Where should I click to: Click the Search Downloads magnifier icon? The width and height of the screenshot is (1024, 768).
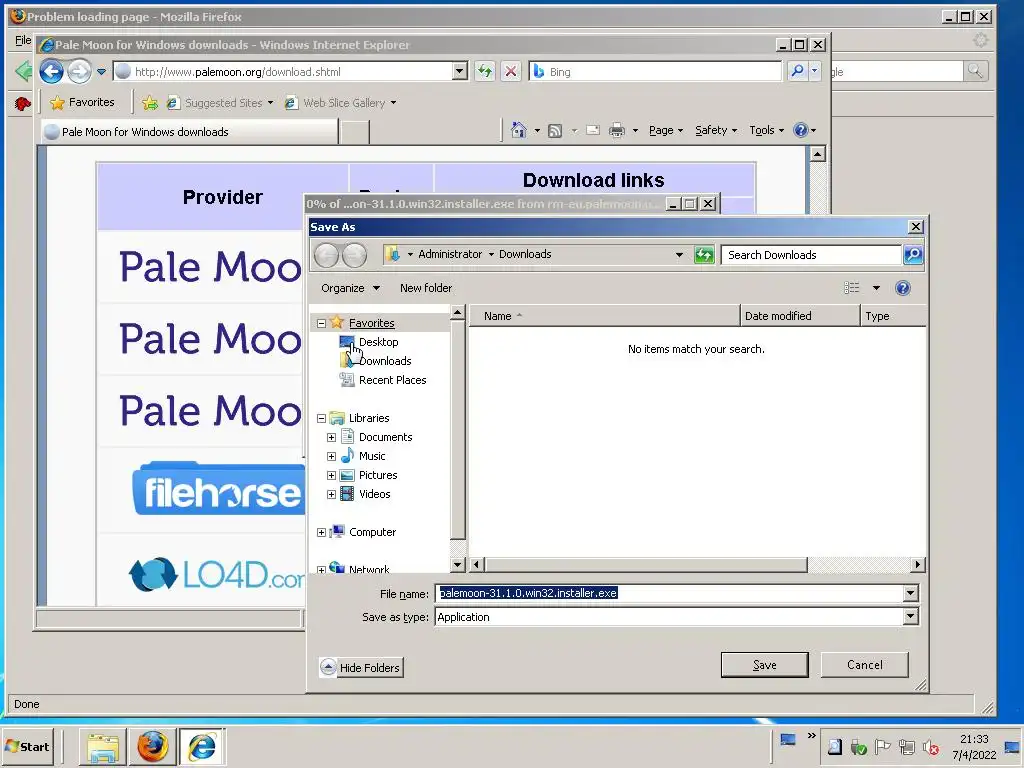click(913, 255)
